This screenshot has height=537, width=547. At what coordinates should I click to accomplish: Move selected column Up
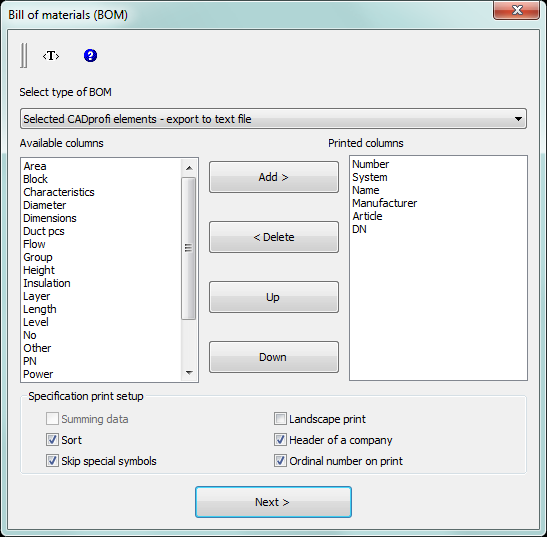coord(274,297)
